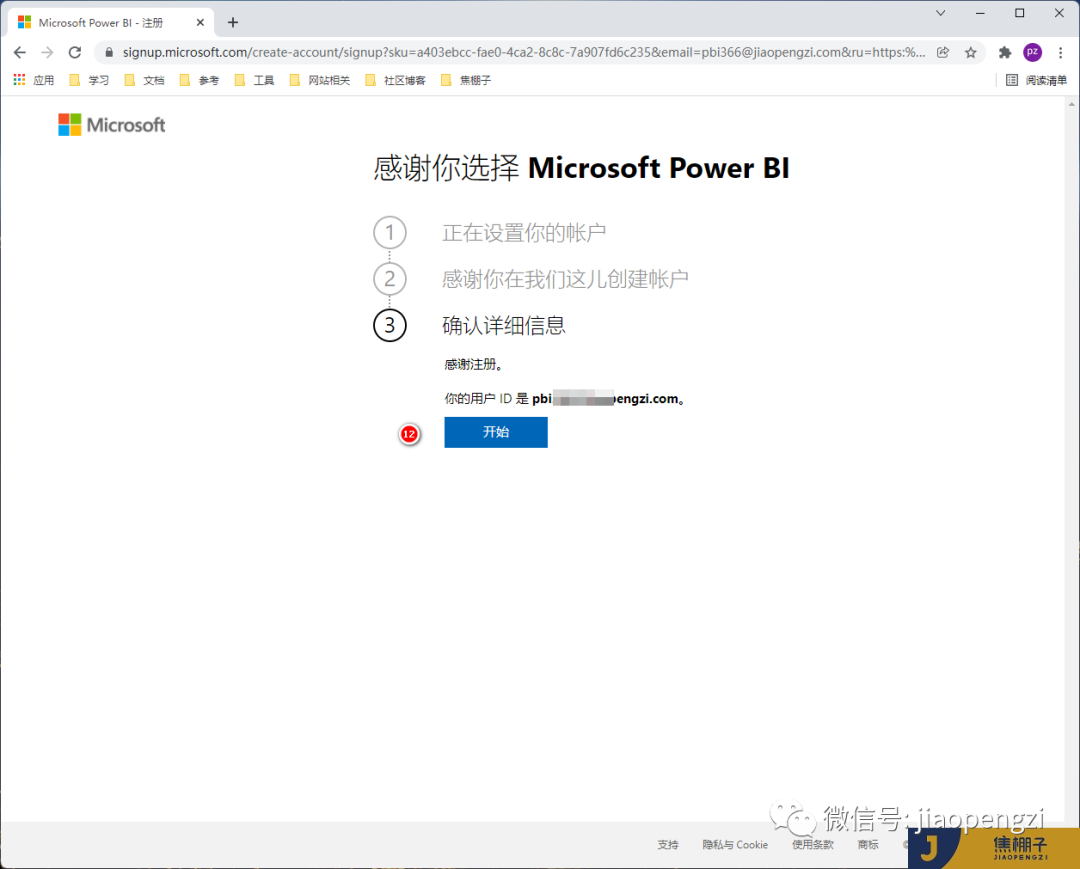
Task: Reload the page with refresh icon
Action: pyautogui.click(x=75, y=52)
